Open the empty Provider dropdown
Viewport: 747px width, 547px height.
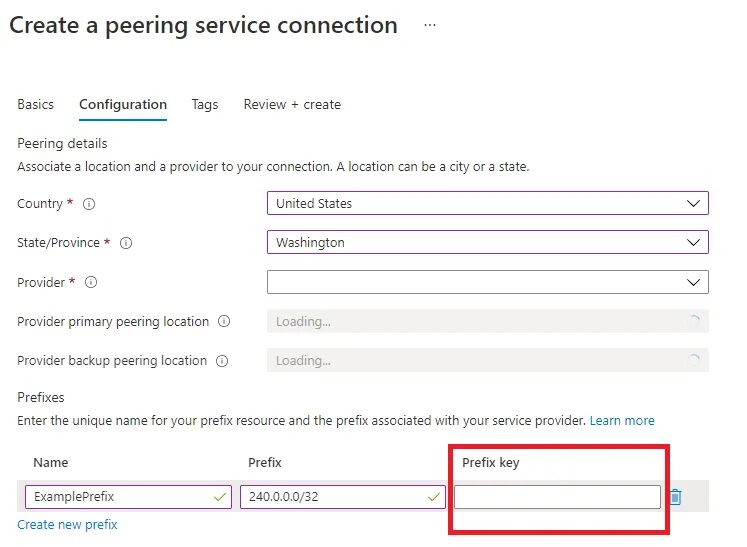click(487, 283)
